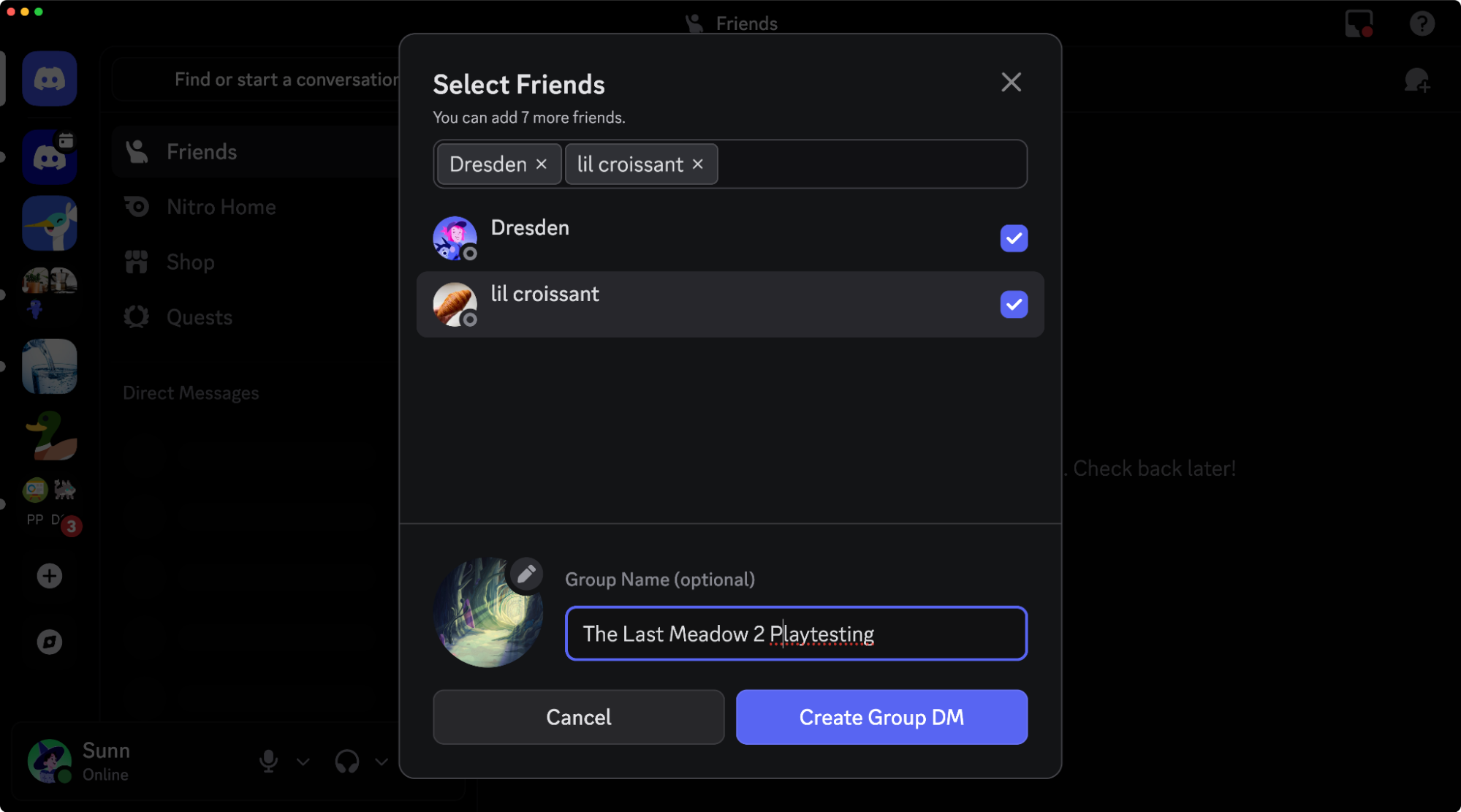This screenshot has width=1461, height=812.
Task: Mute your microphone
Action: [268, 762]
